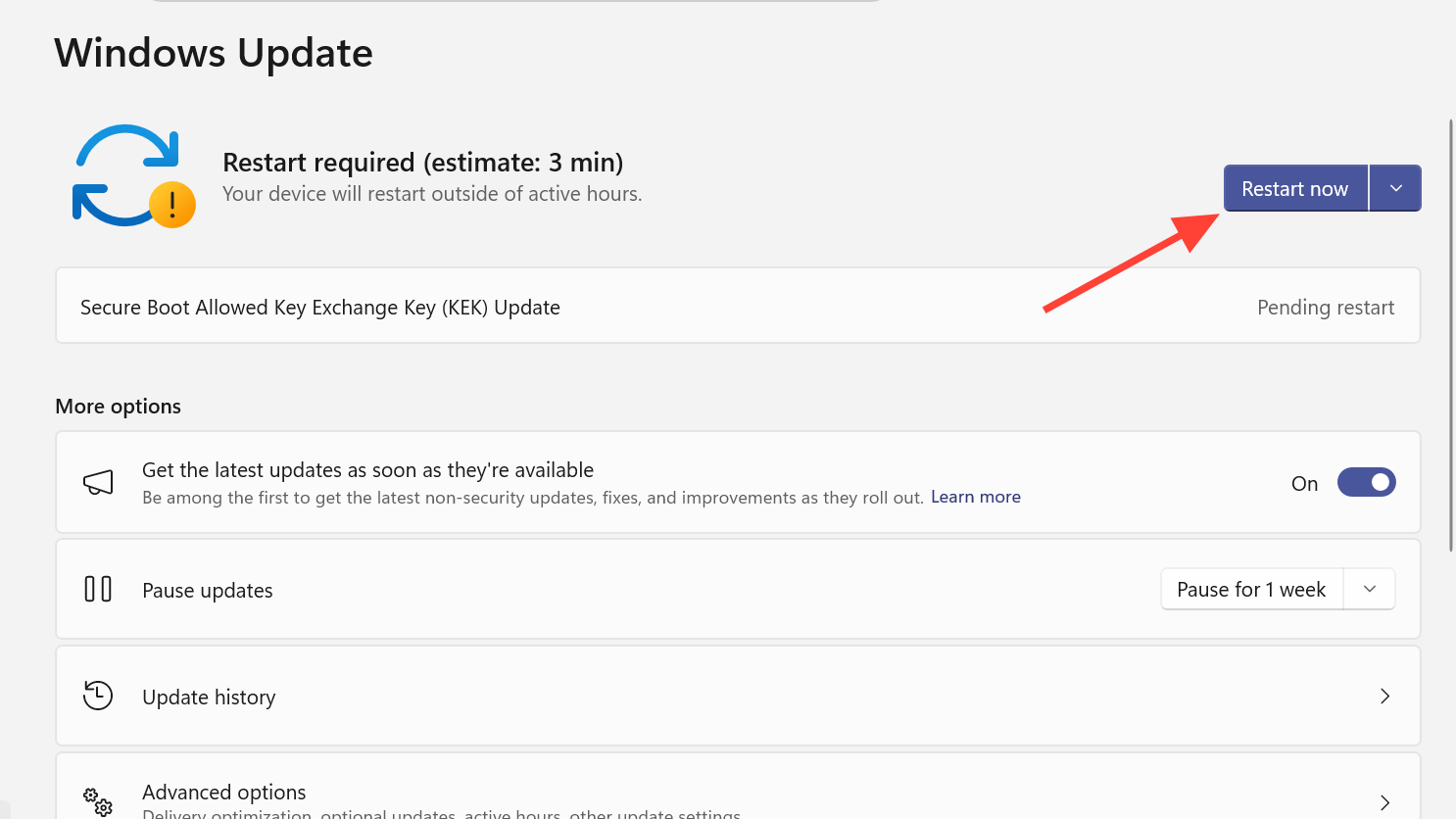Click the Pending restart status text
Image resolution: width=1456 pixels, height=819 pixels.
pos(1325,308)
